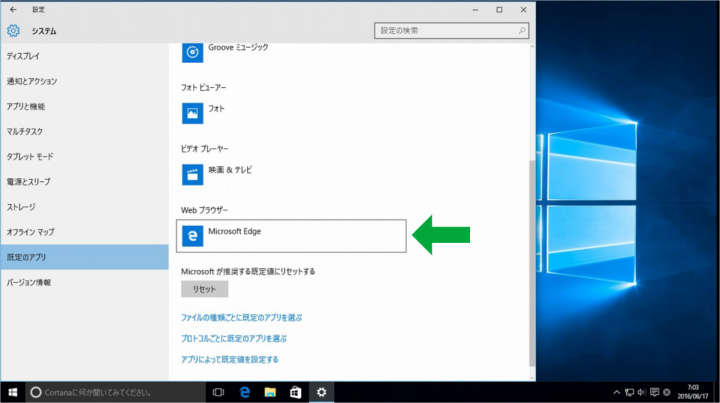
Task: Click the volume tray icon
Action: [x=641, y=392]
